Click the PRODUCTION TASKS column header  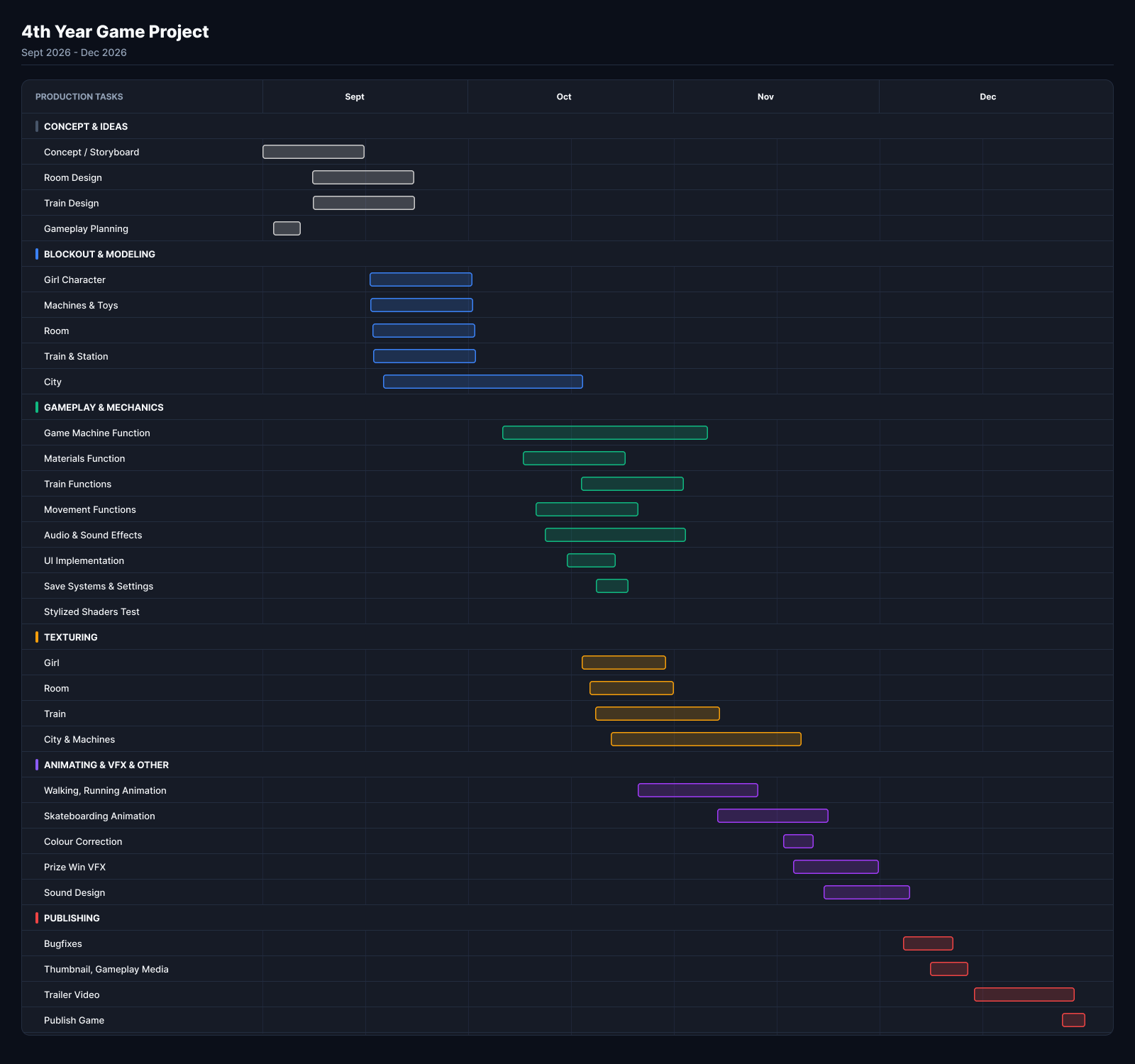click(79, 96)
